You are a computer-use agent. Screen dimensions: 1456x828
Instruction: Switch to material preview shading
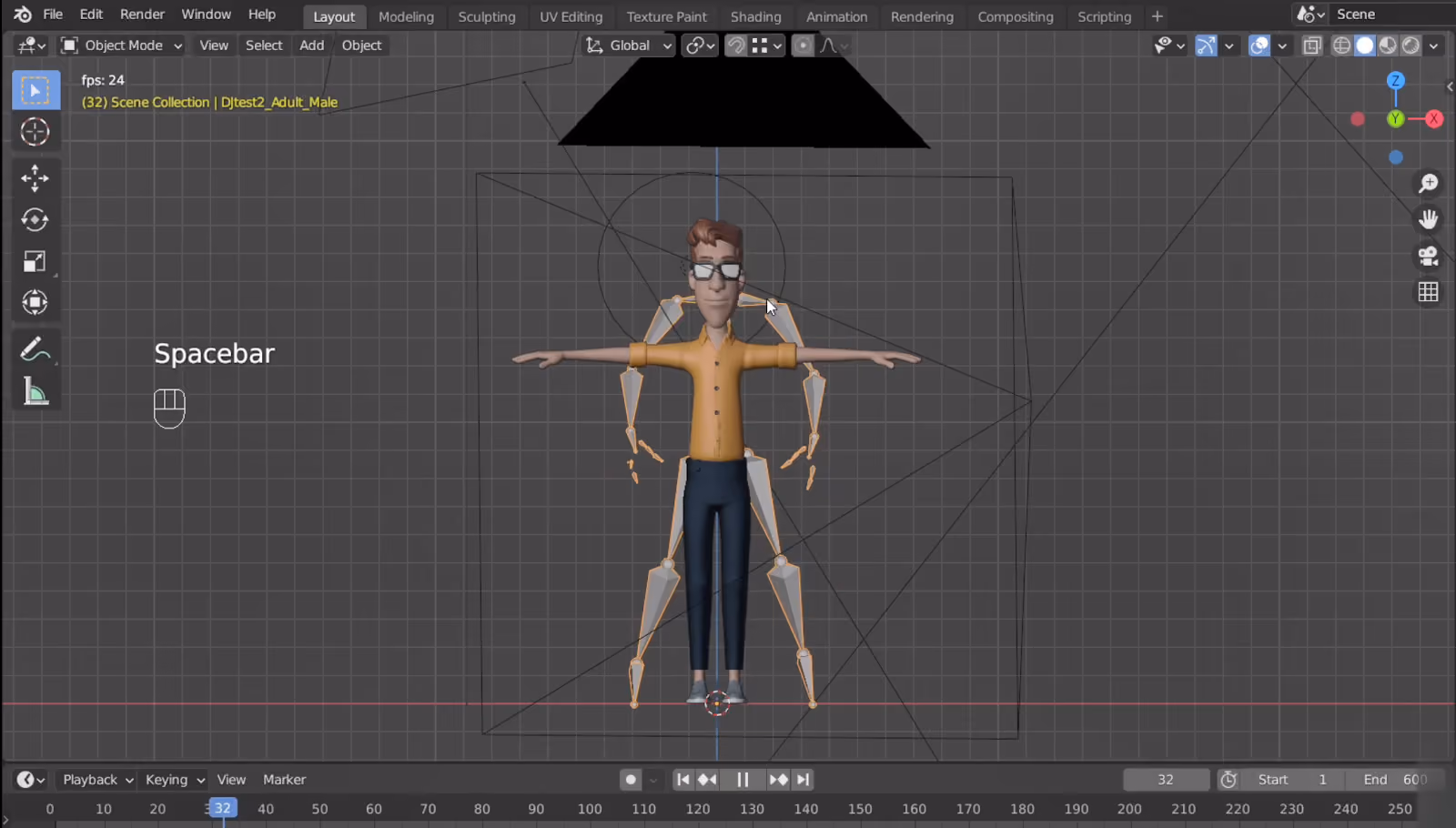(x=1388, y=45)
